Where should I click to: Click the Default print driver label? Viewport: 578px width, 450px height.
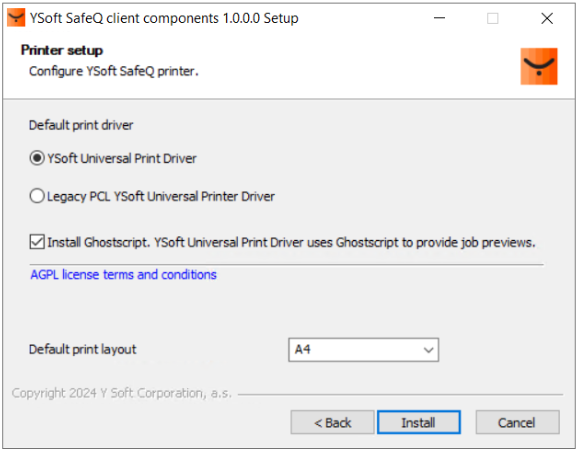[81, 125]
